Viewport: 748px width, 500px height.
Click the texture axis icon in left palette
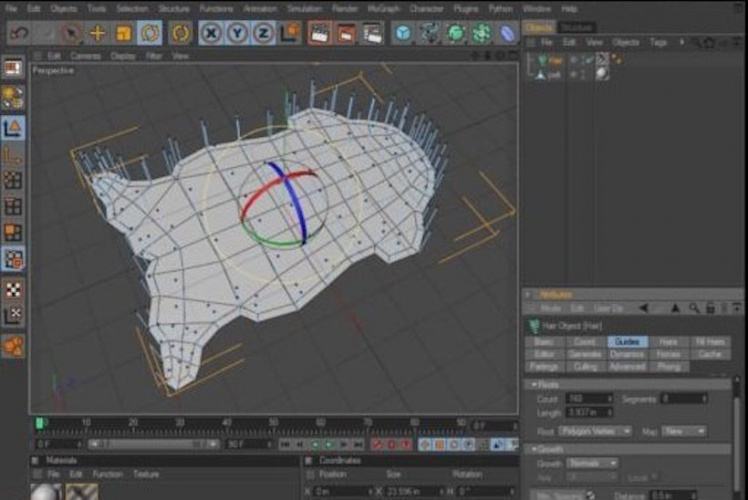pos(13,315)
